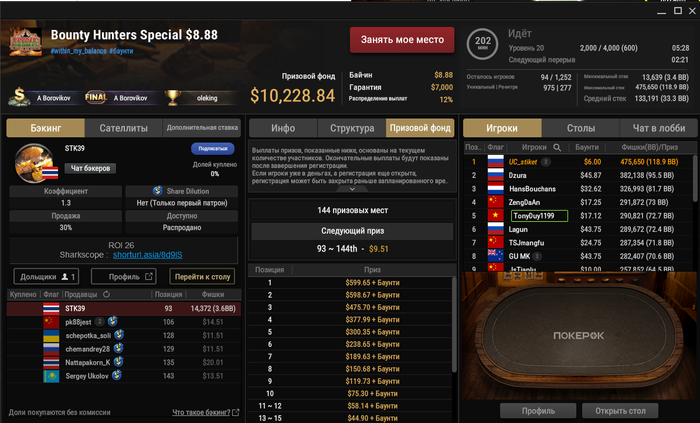This screenshot has height=423, width=700.
Task: Click the search icon in players header
Action: [x=557, y=147]
